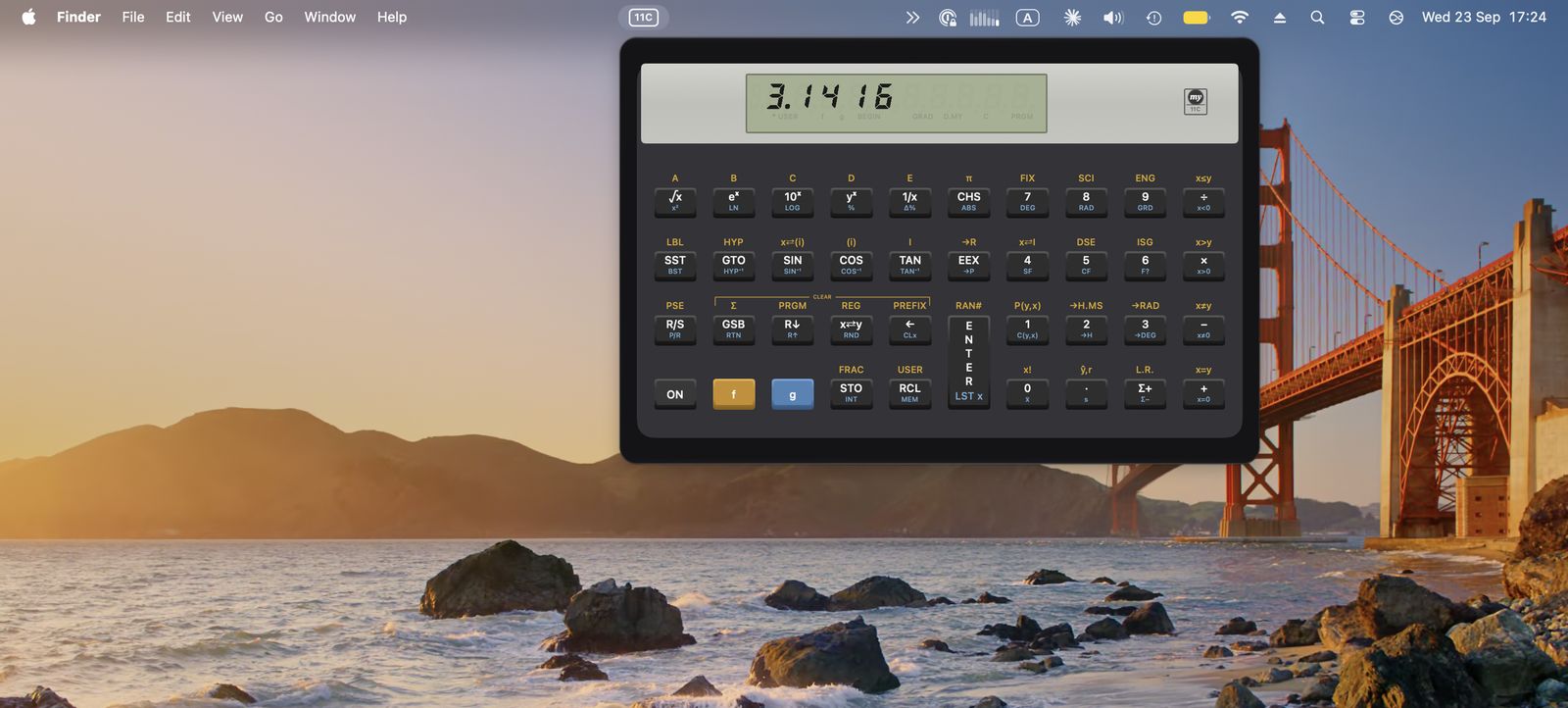Click the digit 7 key

[1028, 201]
